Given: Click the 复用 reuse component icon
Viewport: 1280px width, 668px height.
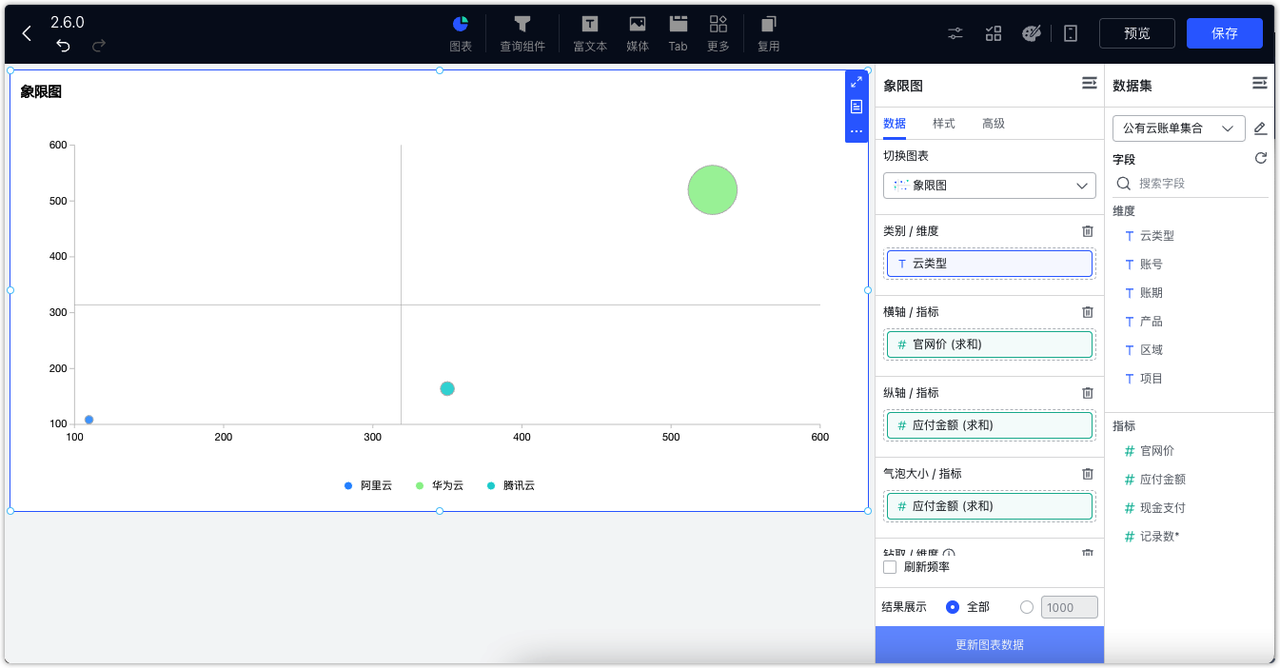Looking at the screenshot, I should tap(767, 32).
